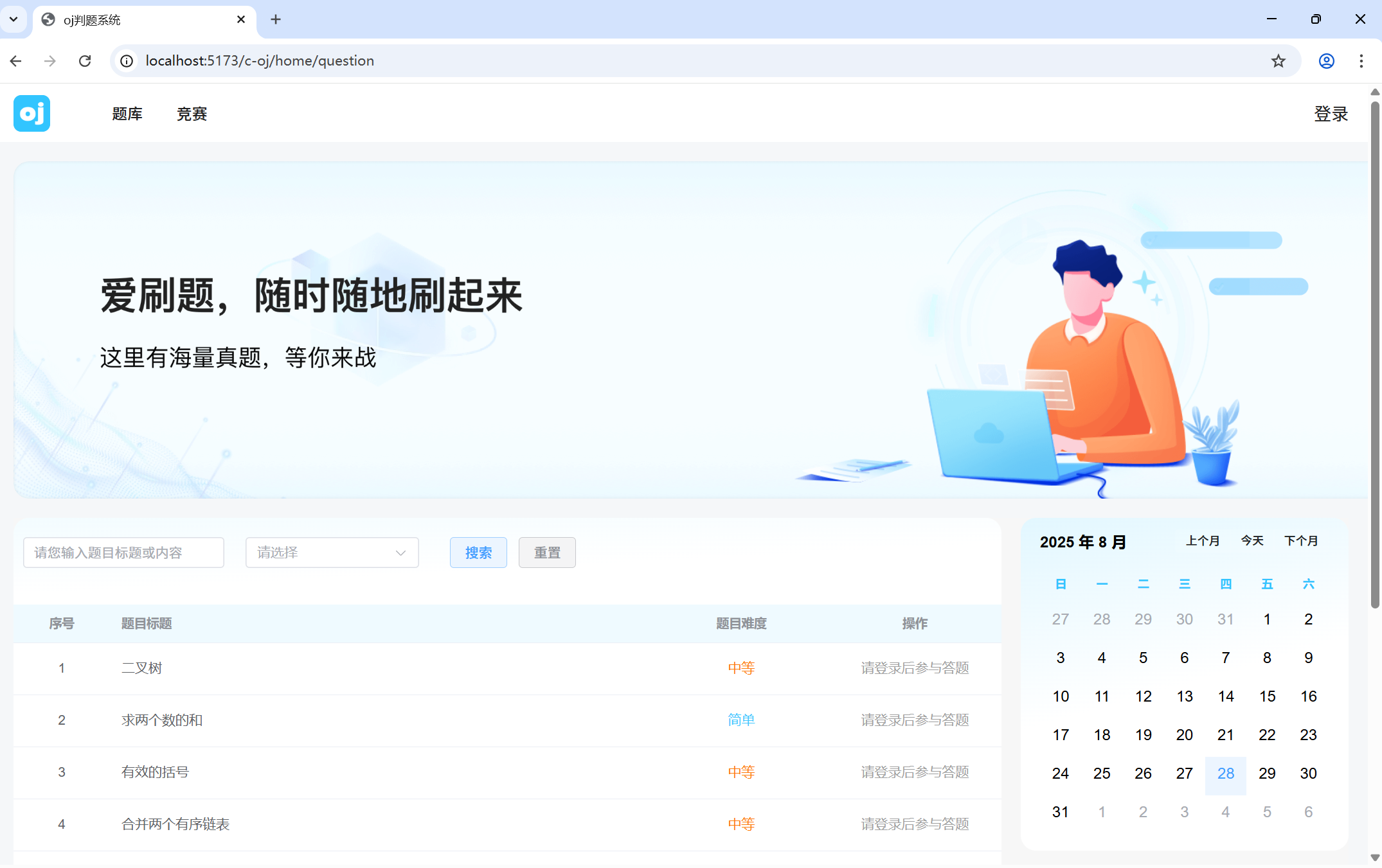The image size is (1382, 868).
Task: Click 登录 in the header
Action: point(1331,114)
